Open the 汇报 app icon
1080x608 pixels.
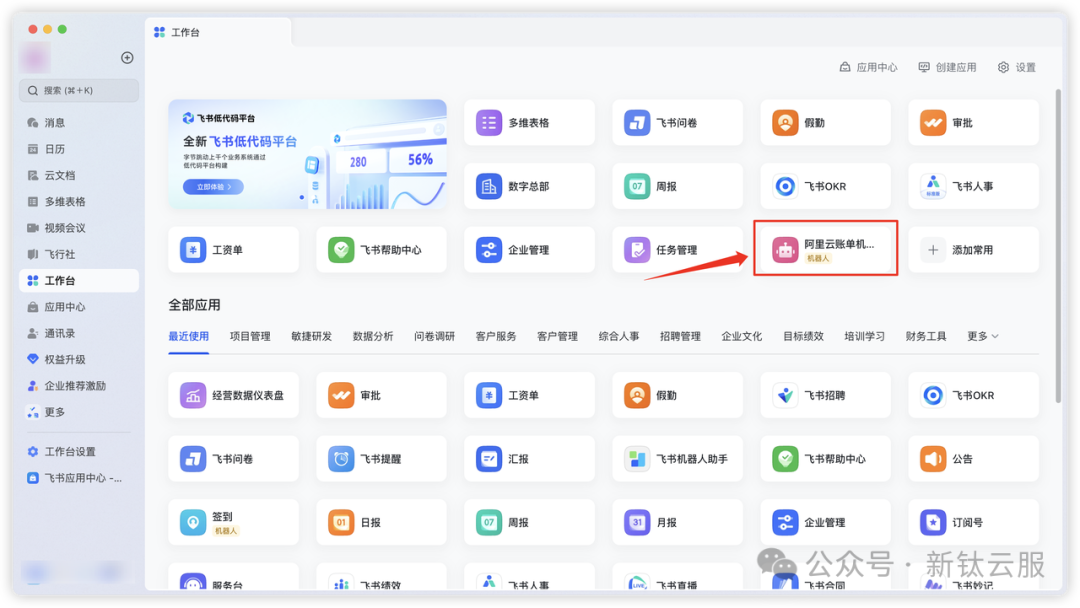(x=488, y=459)
